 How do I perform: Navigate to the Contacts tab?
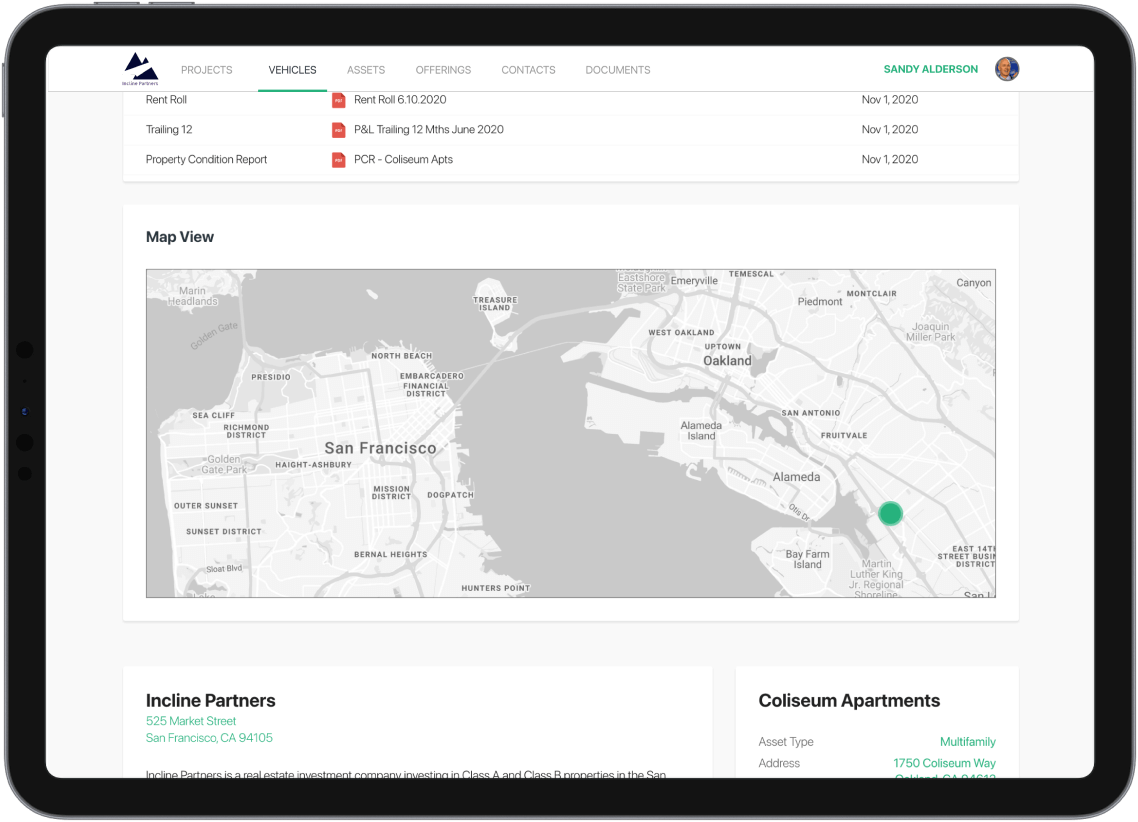[528, 70]
